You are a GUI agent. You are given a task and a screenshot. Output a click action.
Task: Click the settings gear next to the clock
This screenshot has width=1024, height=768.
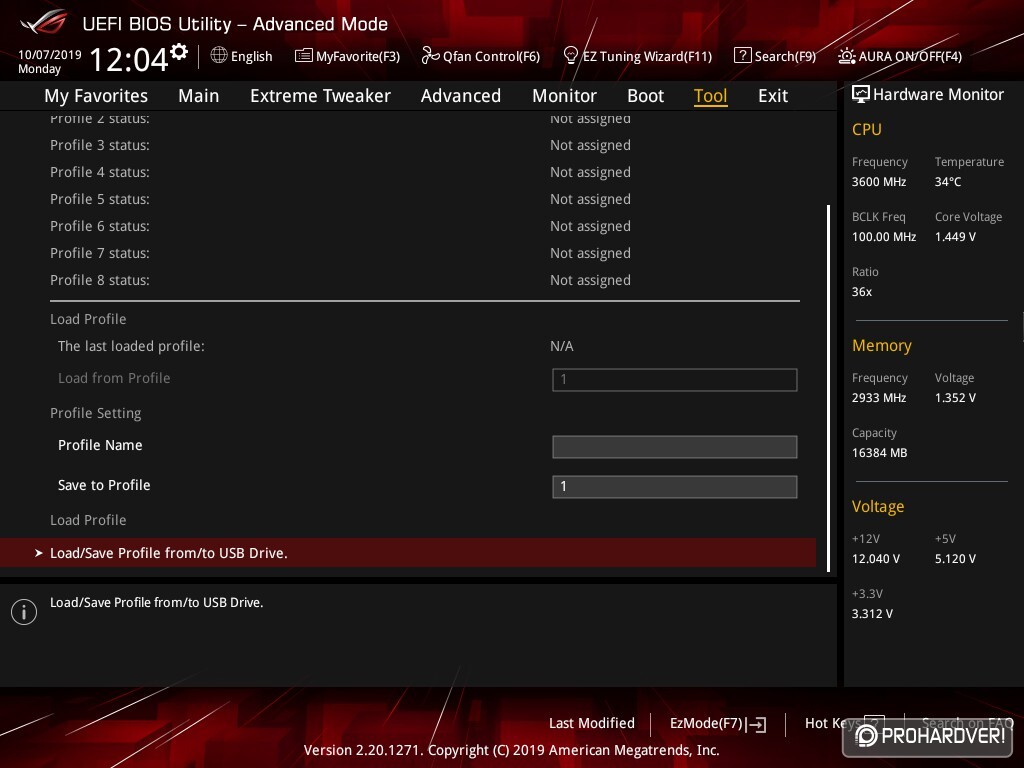click(179, 52)
